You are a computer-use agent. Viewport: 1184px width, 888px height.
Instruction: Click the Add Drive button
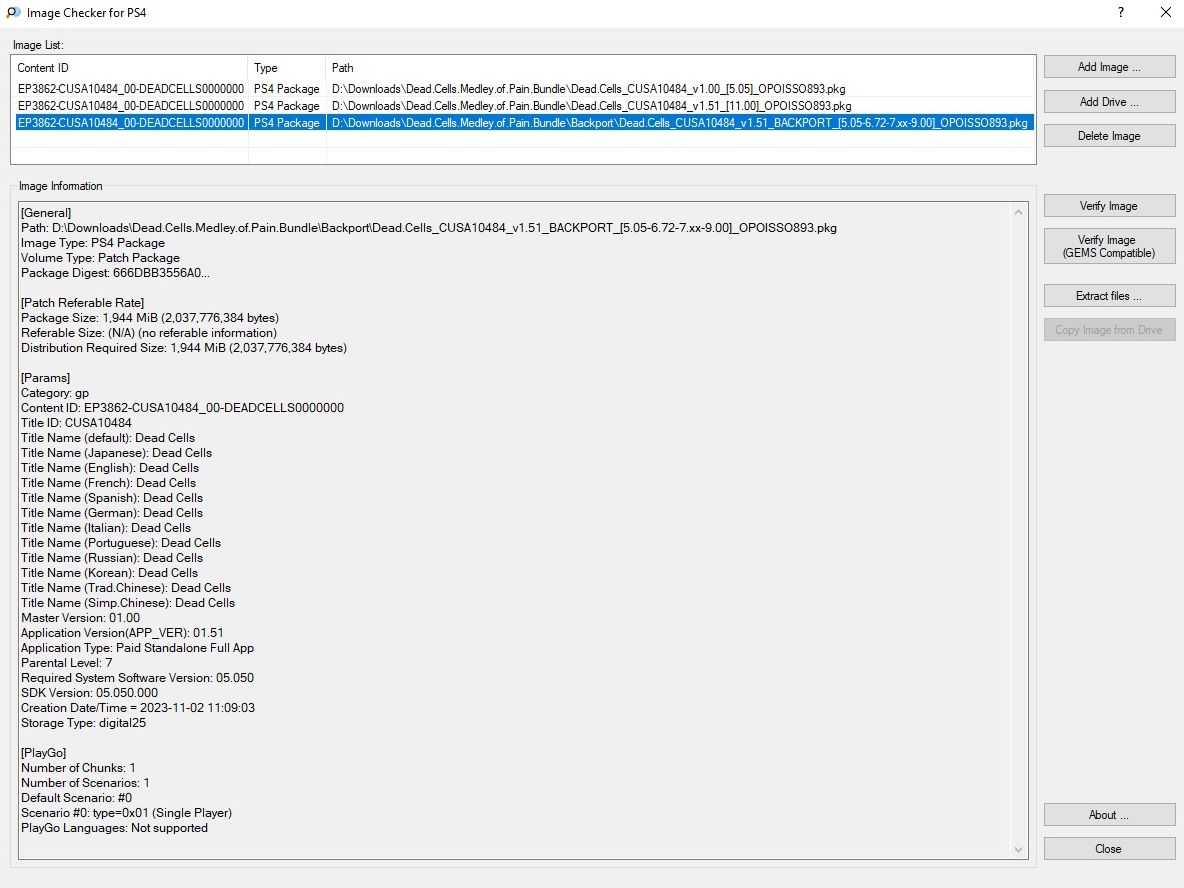[1109, 101]
